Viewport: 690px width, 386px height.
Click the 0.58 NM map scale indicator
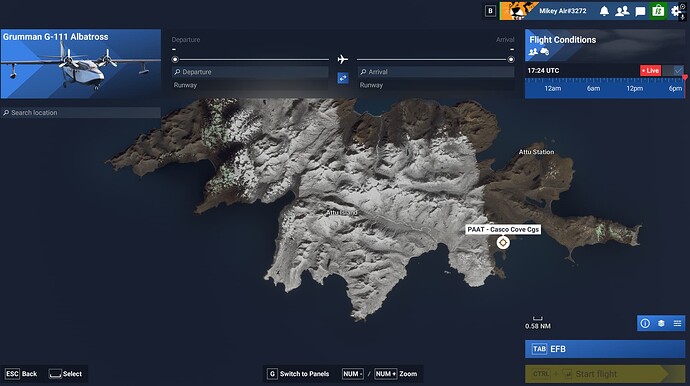pos(538,323)
